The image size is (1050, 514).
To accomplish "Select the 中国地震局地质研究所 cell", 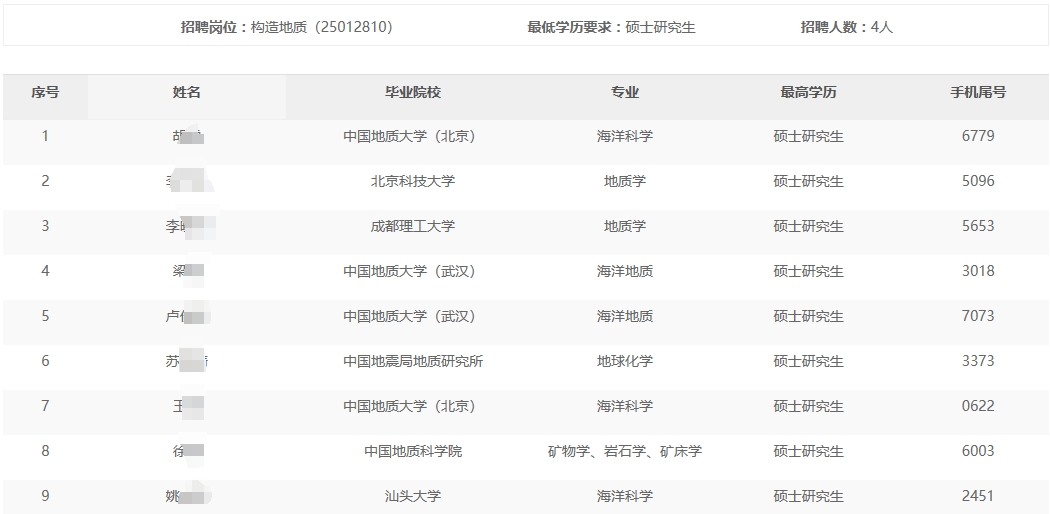I will tap(413, 361).
